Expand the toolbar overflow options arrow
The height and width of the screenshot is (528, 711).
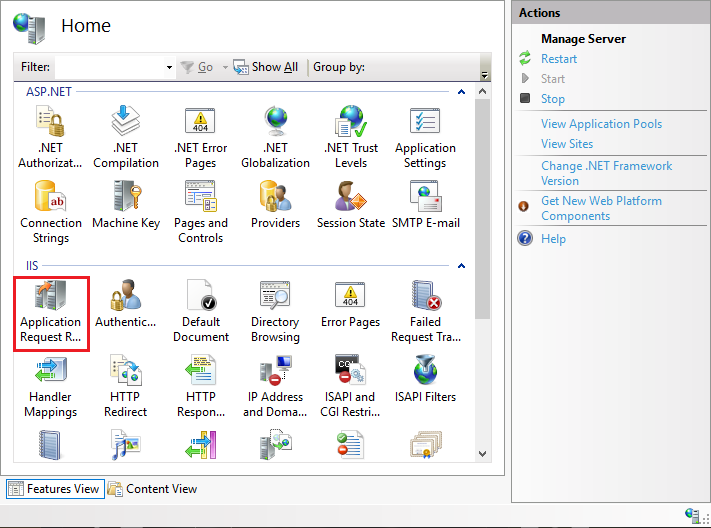485,75
